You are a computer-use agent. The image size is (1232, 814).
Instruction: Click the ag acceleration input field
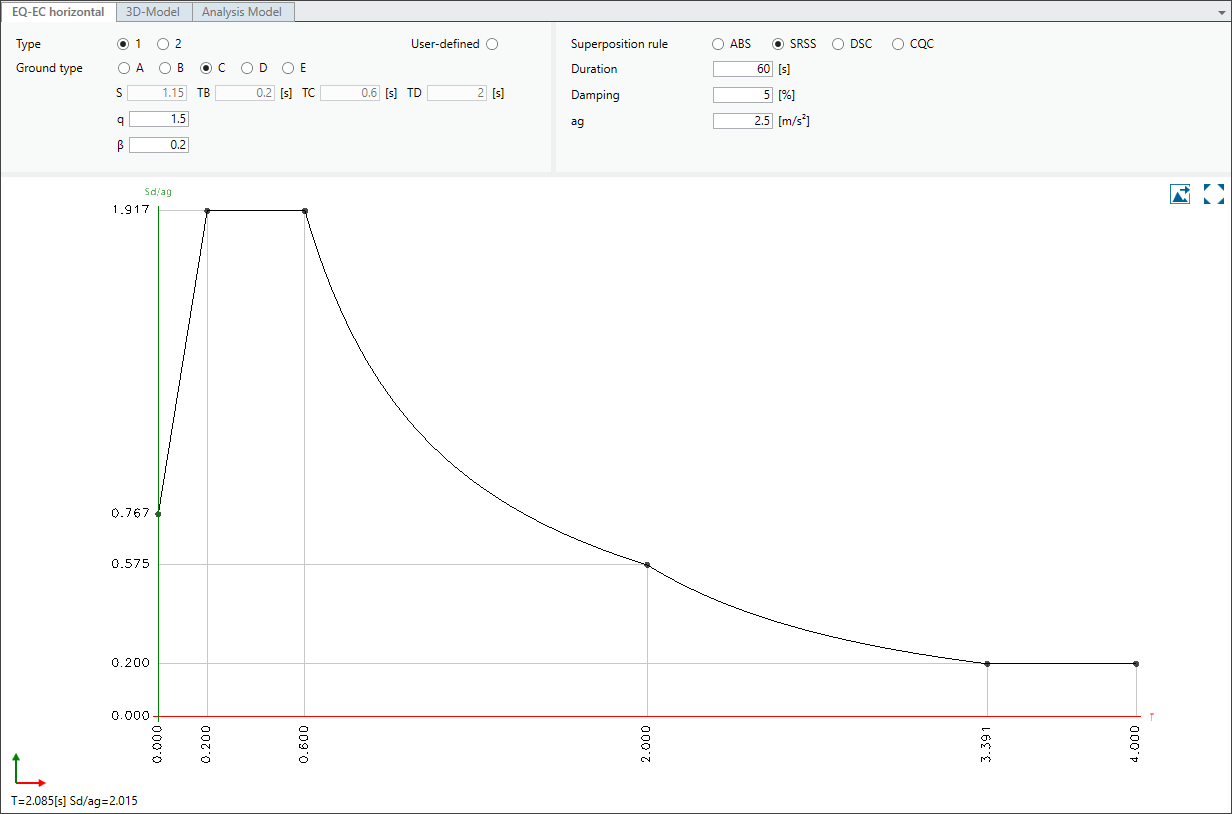[x=743, y=121]
